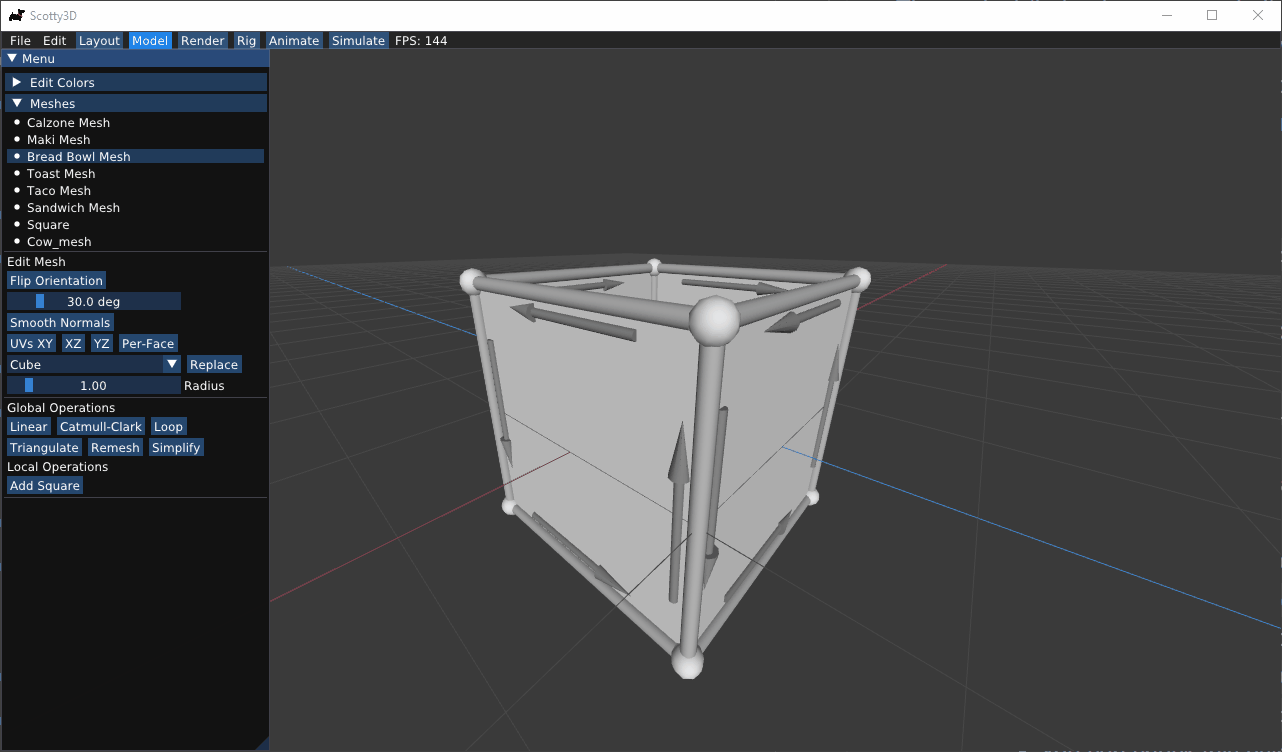Apply YZ UV projection
This screenshot has width=1282, height=752.
(x=101, y=344)
